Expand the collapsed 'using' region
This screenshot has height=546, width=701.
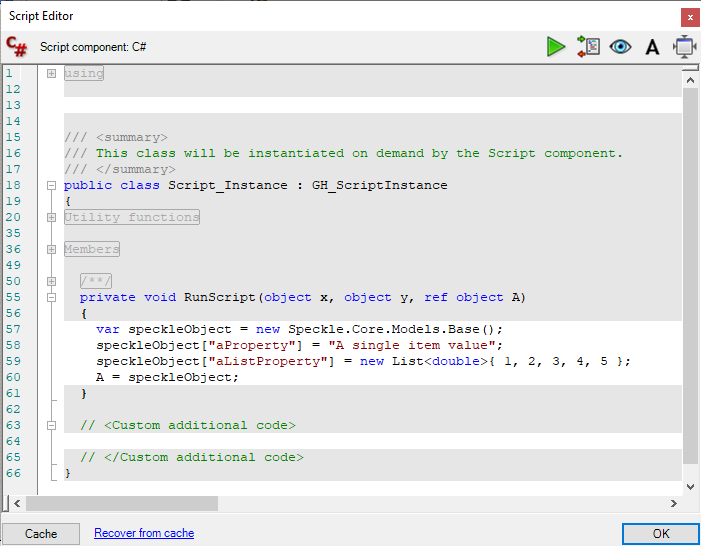51,73
